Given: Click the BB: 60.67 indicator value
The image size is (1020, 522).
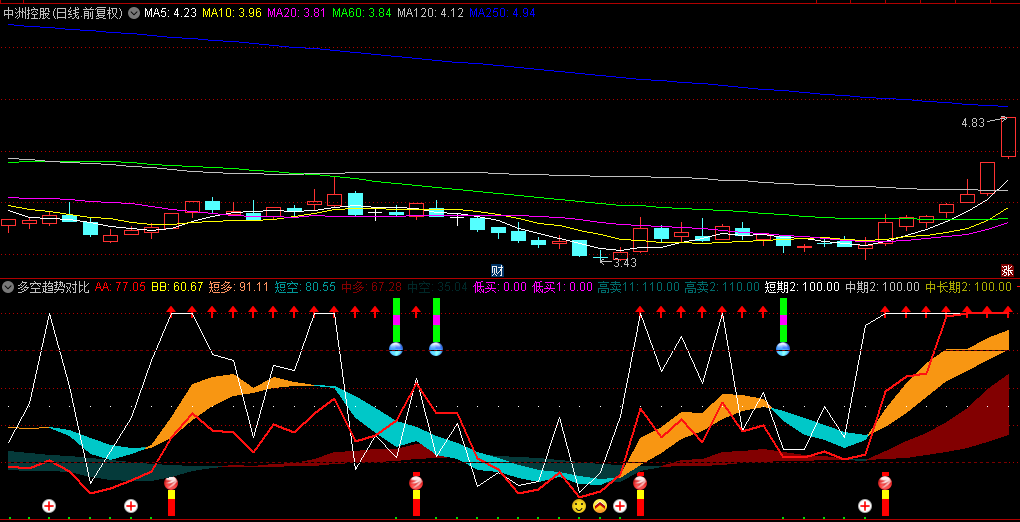Looking at the screenshot, I should coord(177,287).
